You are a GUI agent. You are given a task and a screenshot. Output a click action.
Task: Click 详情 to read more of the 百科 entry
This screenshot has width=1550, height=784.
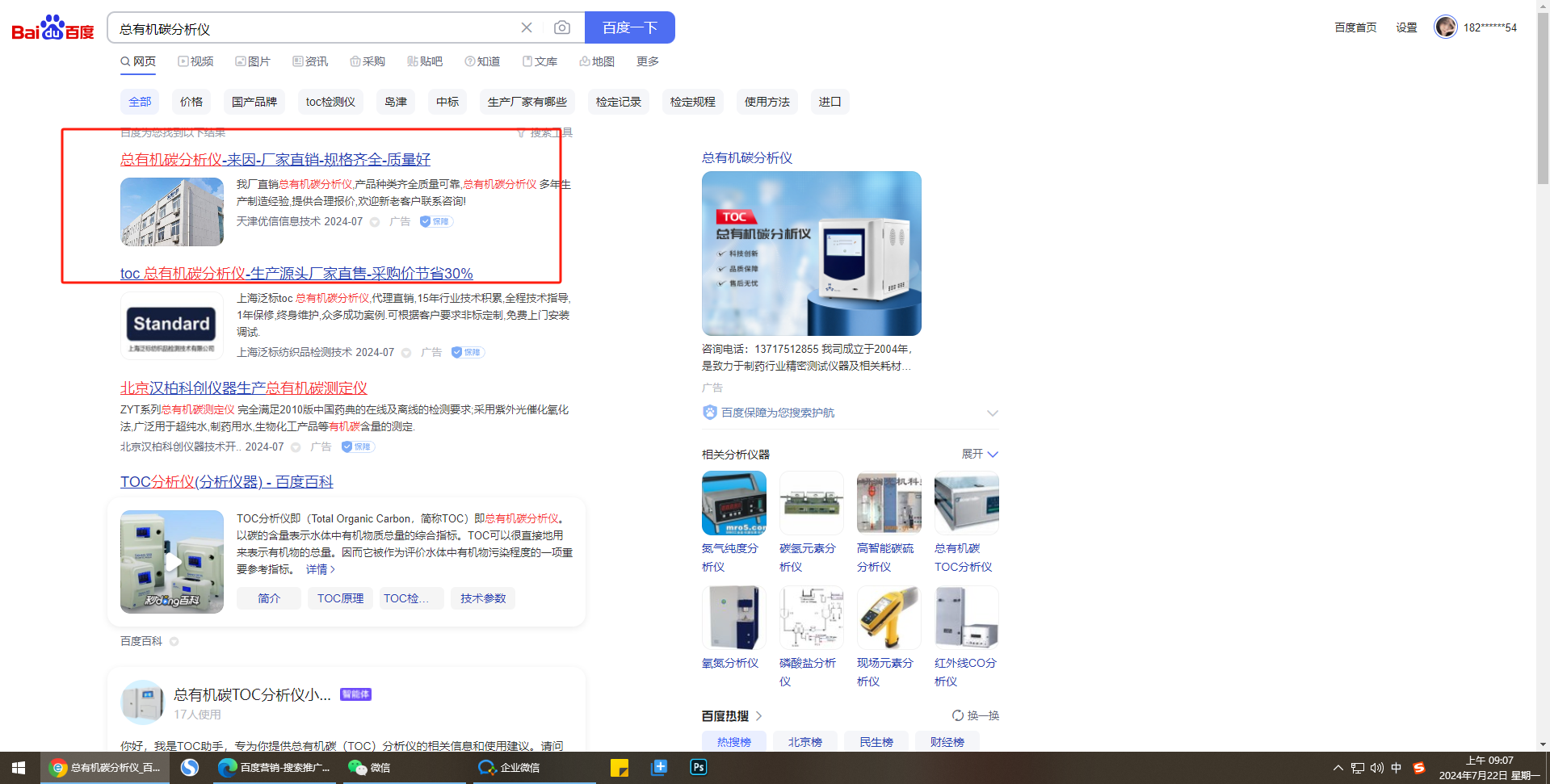321,569
